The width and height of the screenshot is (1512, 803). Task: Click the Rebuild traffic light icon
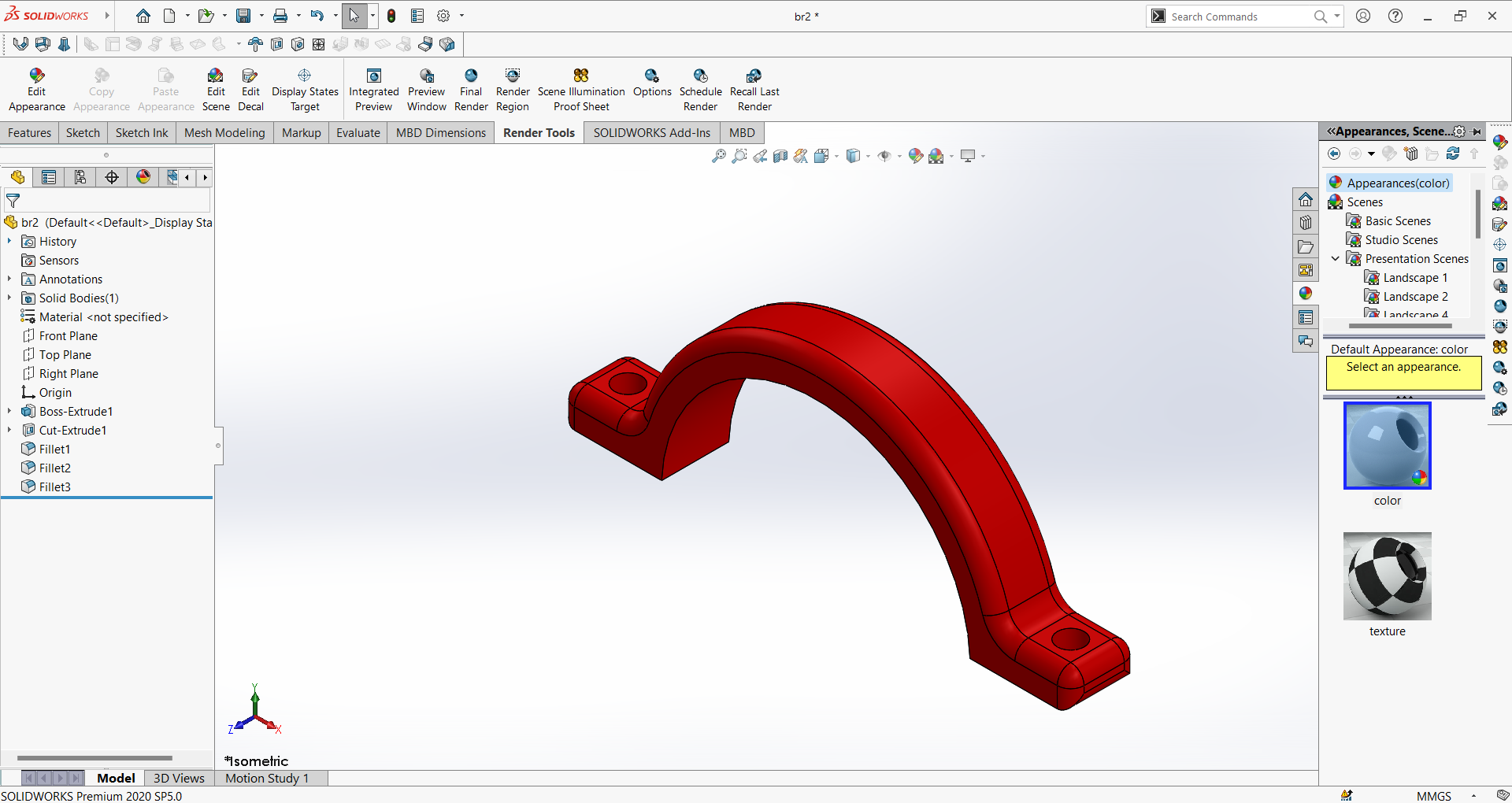391,16
